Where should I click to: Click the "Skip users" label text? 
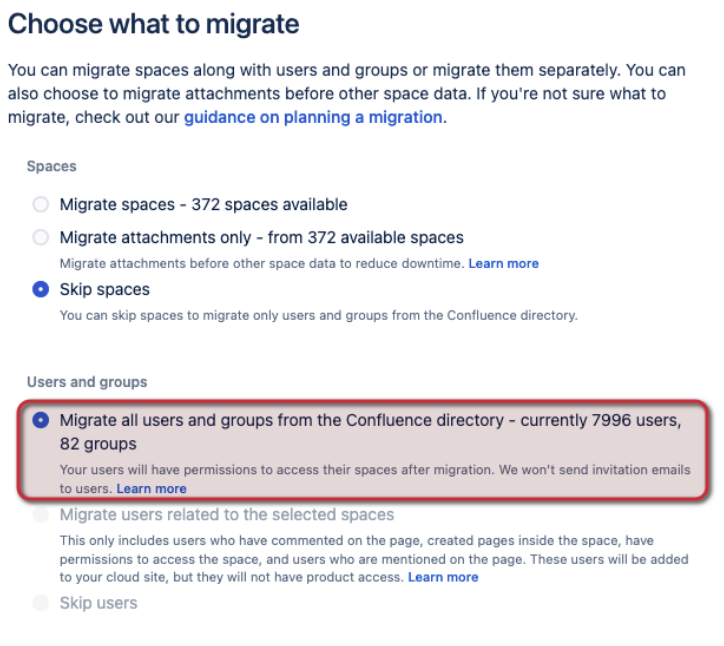click(98, 603)
